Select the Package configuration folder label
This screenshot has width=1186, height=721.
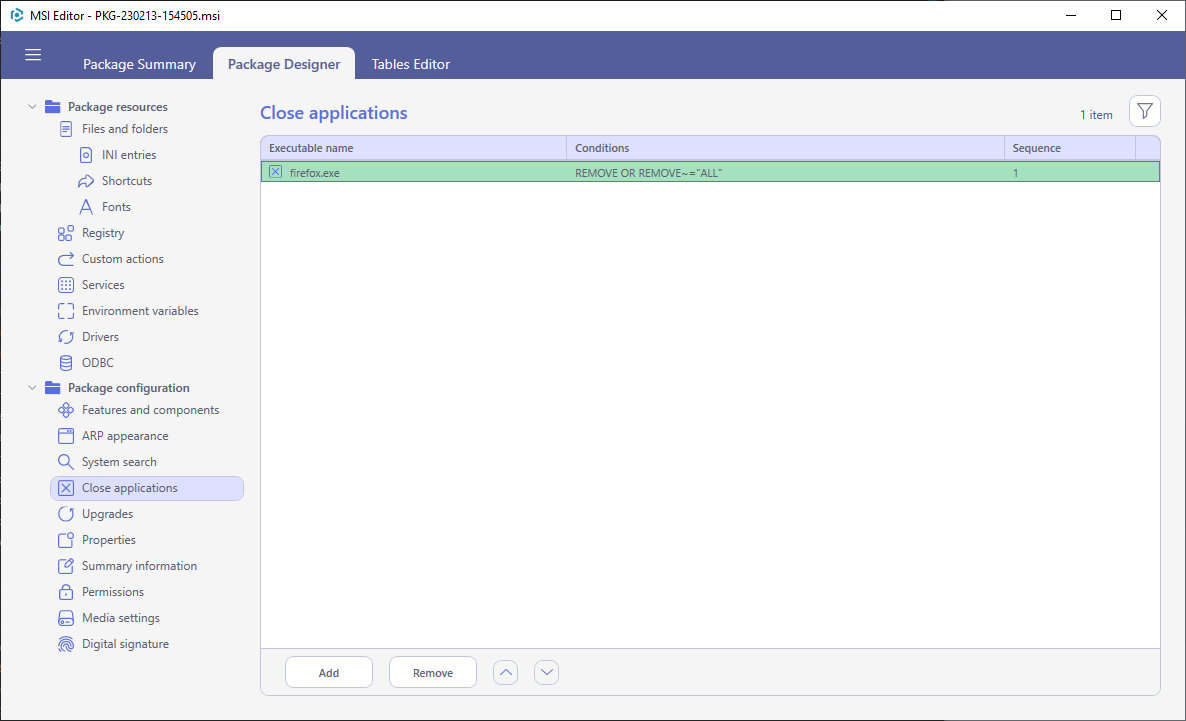[x=129, y=387]
